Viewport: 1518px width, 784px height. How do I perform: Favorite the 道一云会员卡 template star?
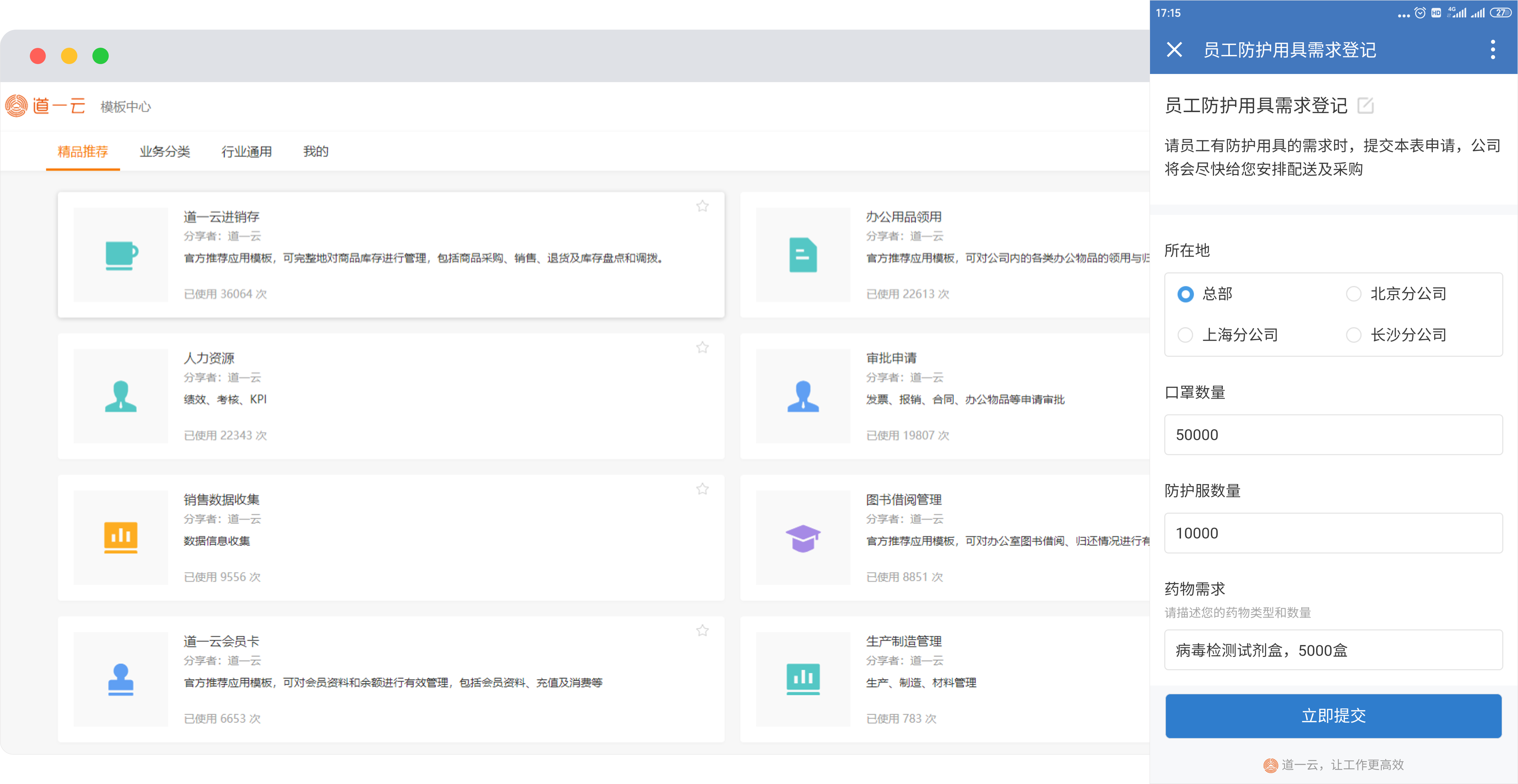[x=702, y=630]
